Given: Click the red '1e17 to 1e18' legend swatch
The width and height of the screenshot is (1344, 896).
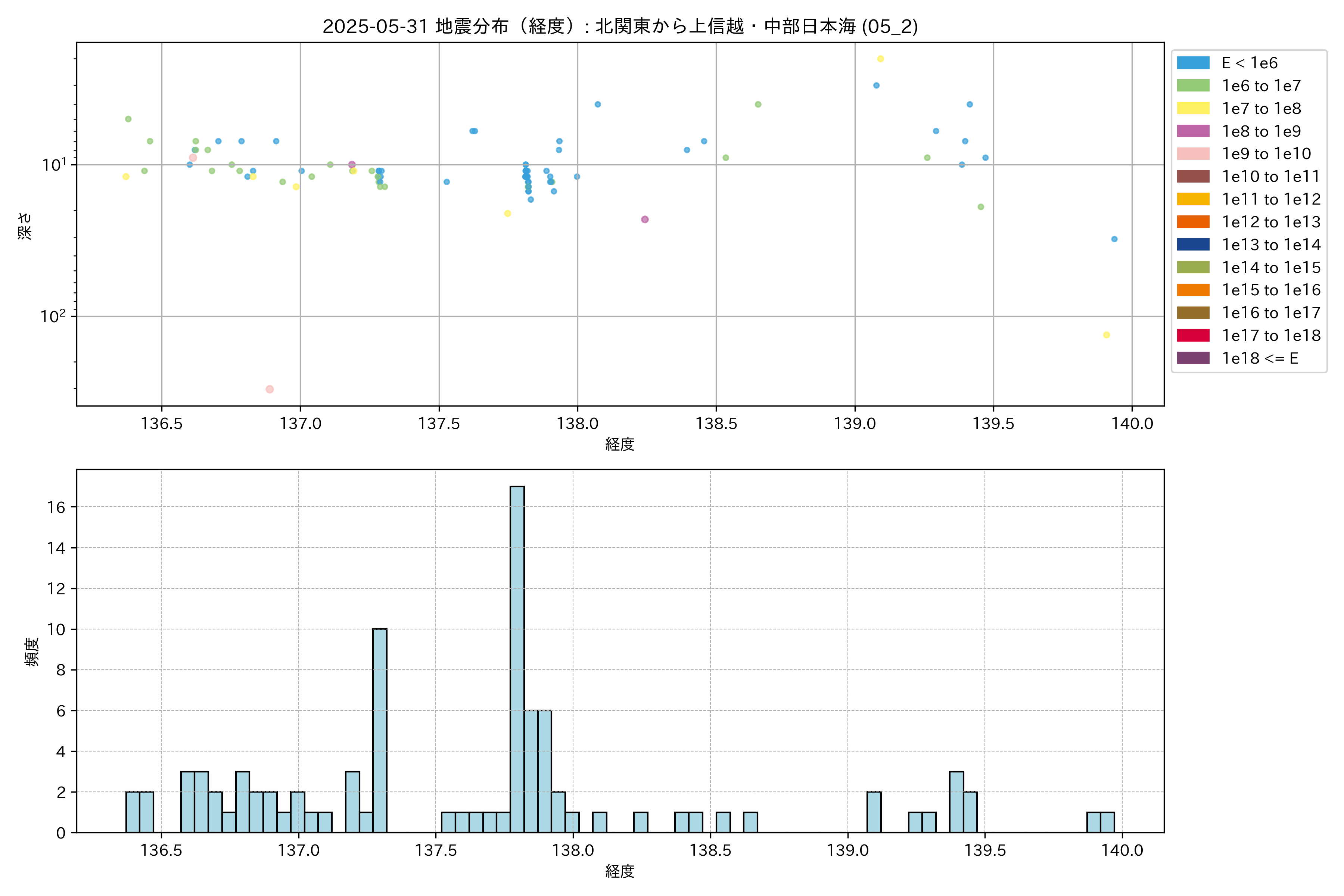Looking at the screenshot, I should [x=1192, y=335].
